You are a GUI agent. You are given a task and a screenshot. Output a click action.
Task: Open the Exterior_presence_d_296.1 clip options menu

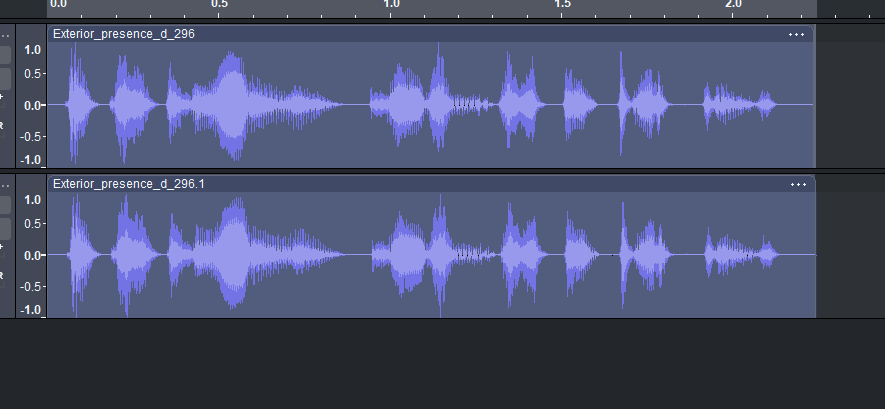point(798,184)
